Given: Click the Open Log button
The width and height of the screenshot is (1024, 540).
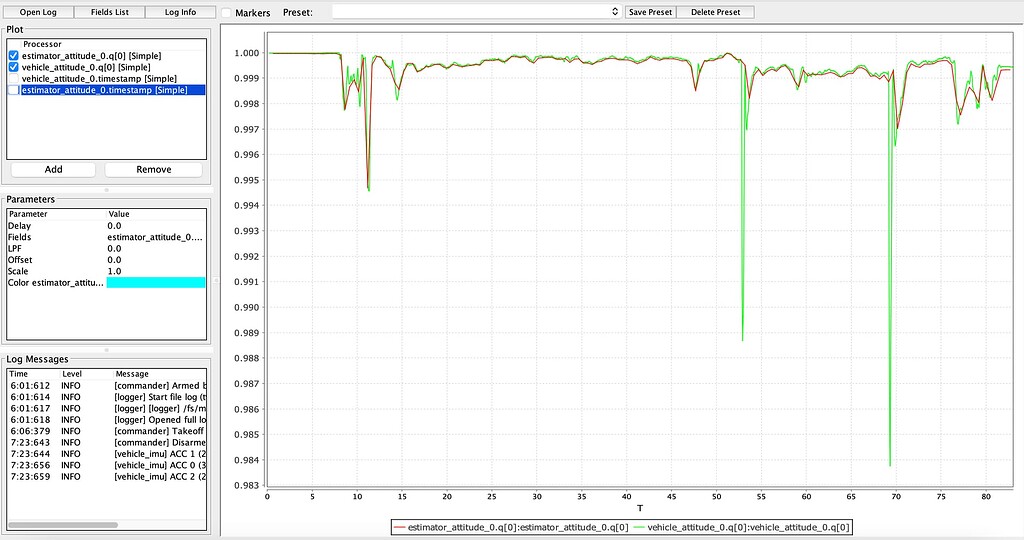Looking at the screenshot, I should click(x=38, y=12).
